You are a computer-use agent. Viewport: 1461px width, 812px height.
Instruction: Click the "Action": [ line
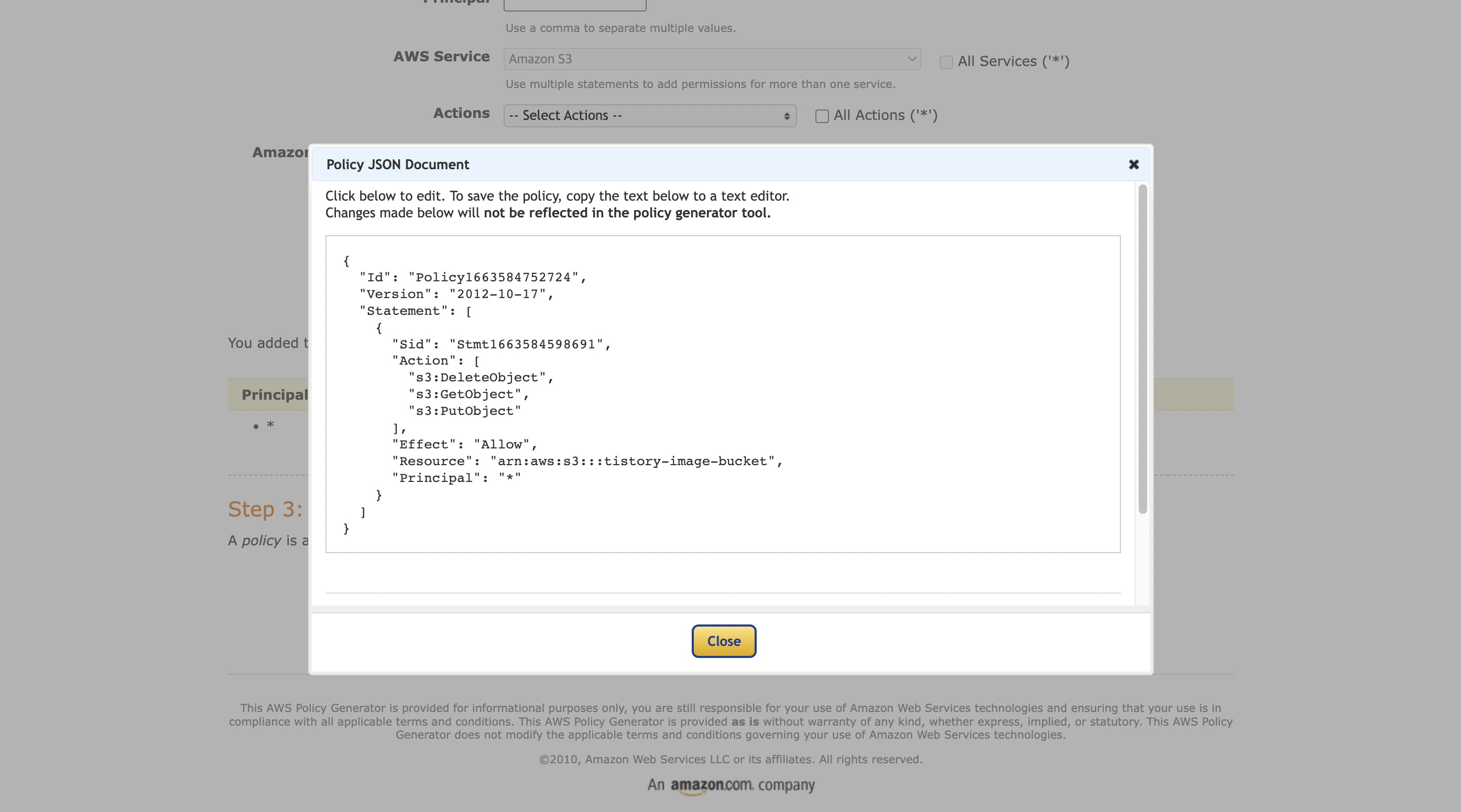pos(435,360)
